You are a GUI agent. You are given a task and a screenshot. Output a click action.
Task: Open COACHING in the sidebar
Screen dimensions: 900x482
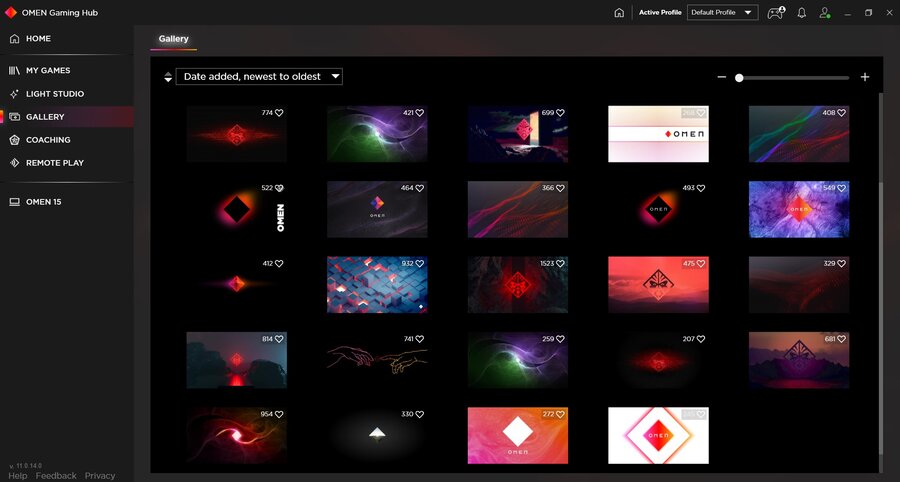tap(67, 139)
